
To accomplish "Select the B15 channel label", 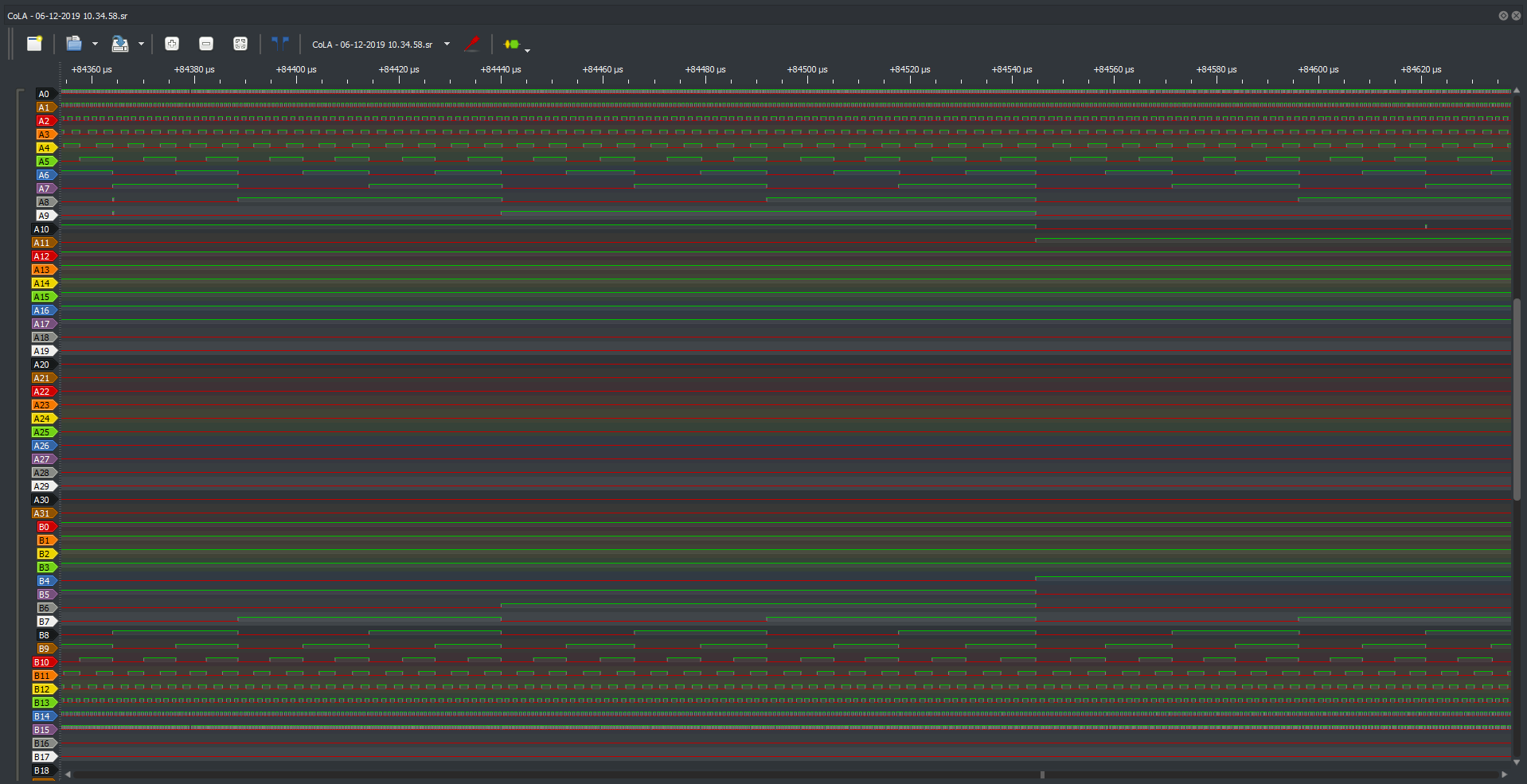I will coord(44,730).
